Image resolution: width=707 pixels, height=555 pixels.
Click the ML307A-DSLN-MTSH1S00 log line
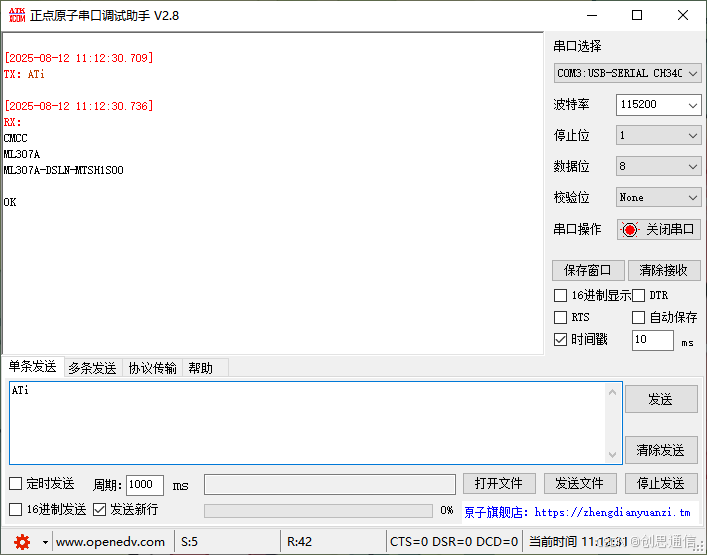64,170
